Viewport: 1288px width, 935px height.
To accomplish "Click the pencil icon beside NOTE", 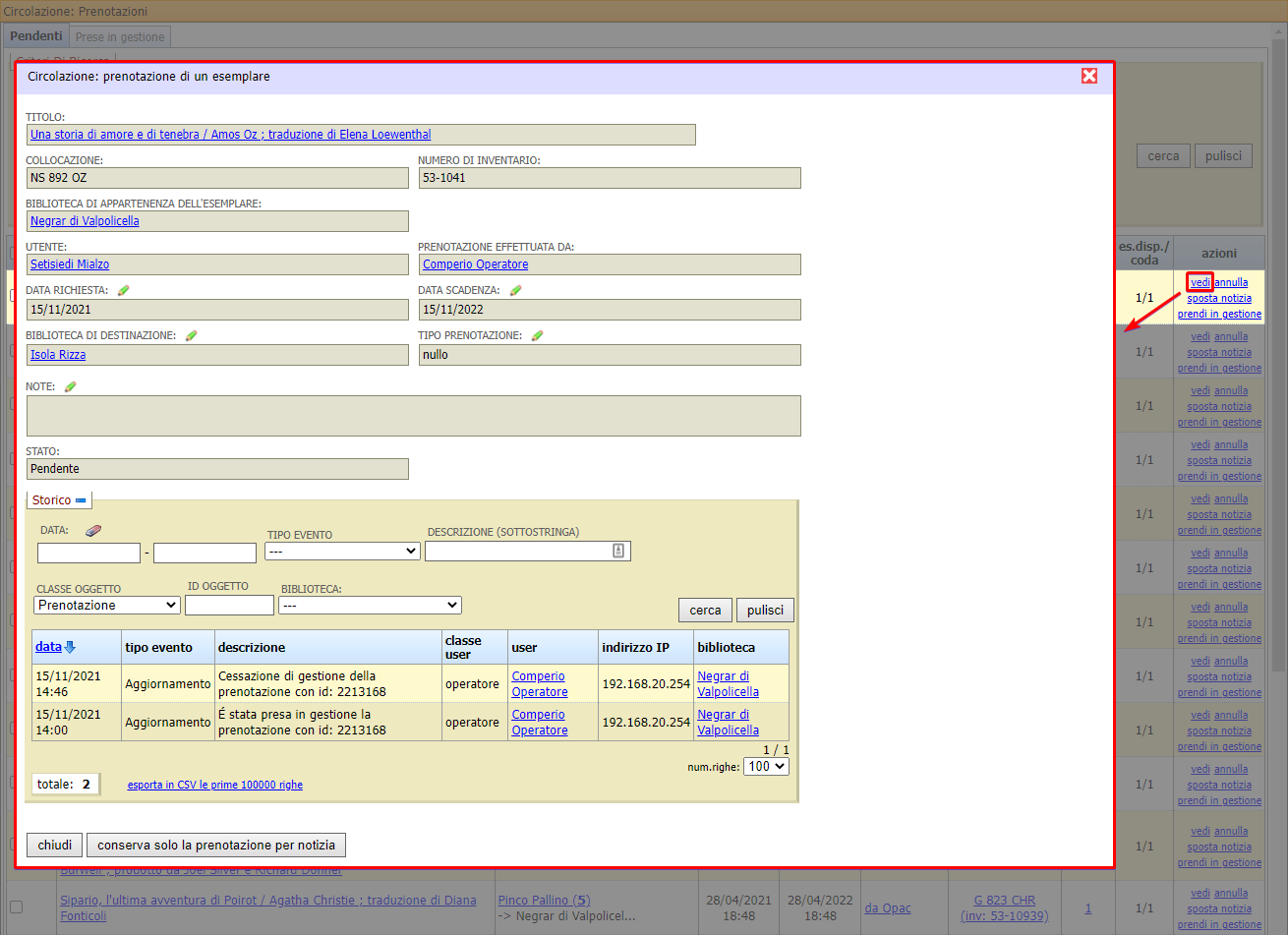I will [x=70, y=386].
